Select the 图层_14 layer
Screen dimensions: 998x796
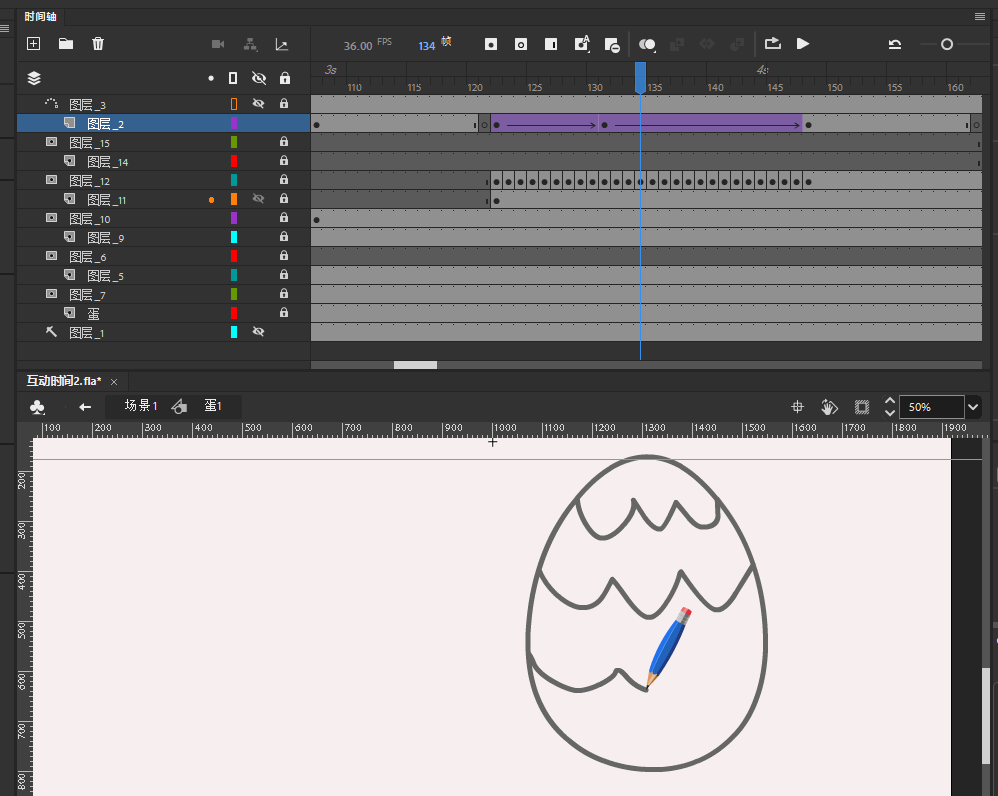108,162
